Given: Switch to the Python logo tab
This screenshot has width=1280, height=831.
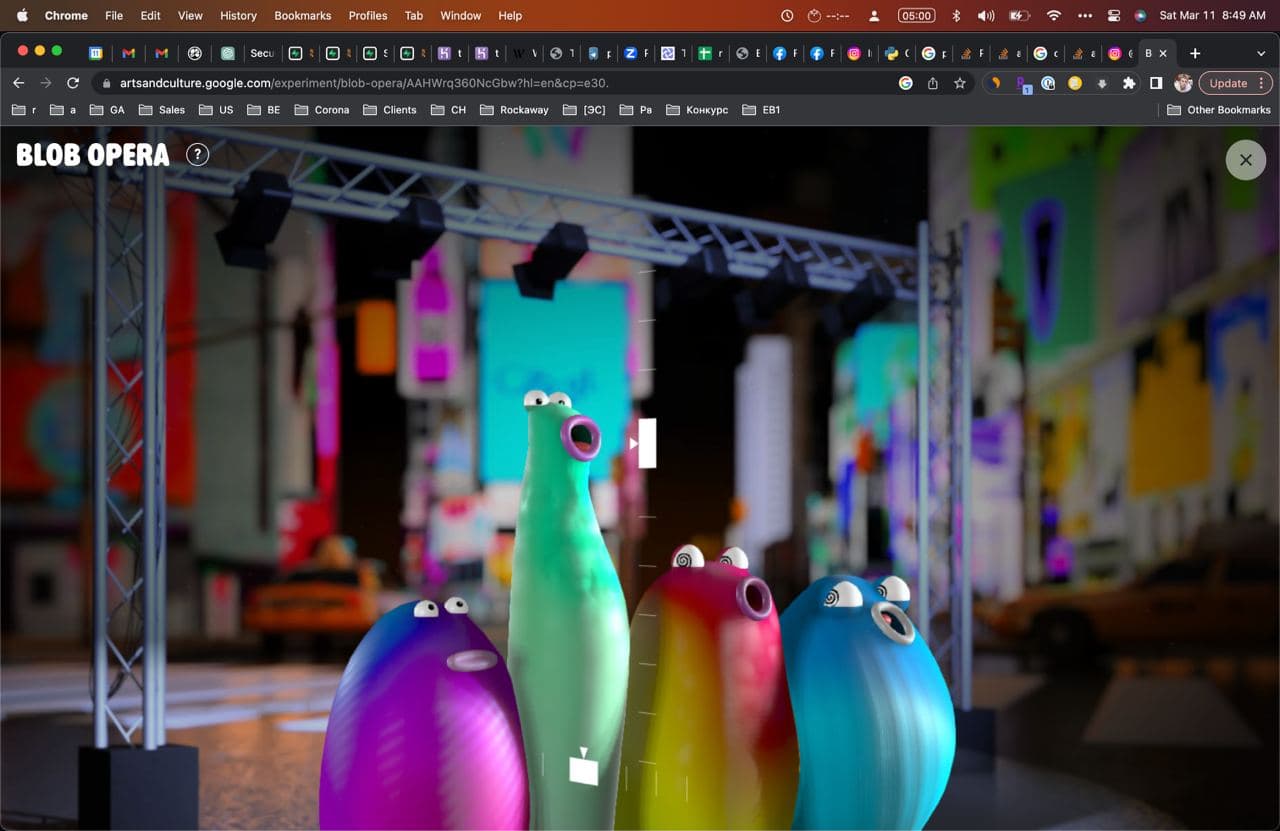Looking at the screenshot, I should pos(897,53).
